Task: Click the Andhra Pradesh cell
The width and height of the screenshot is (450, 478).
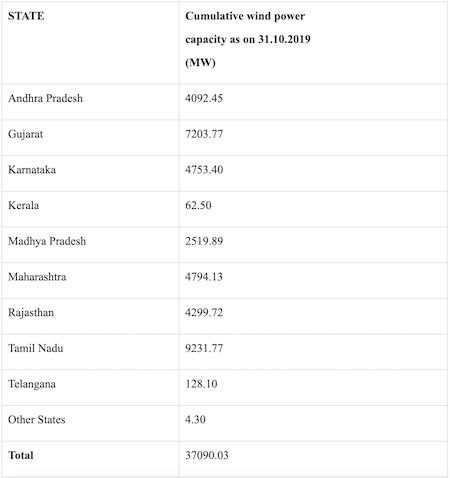Action: [45, 98]
